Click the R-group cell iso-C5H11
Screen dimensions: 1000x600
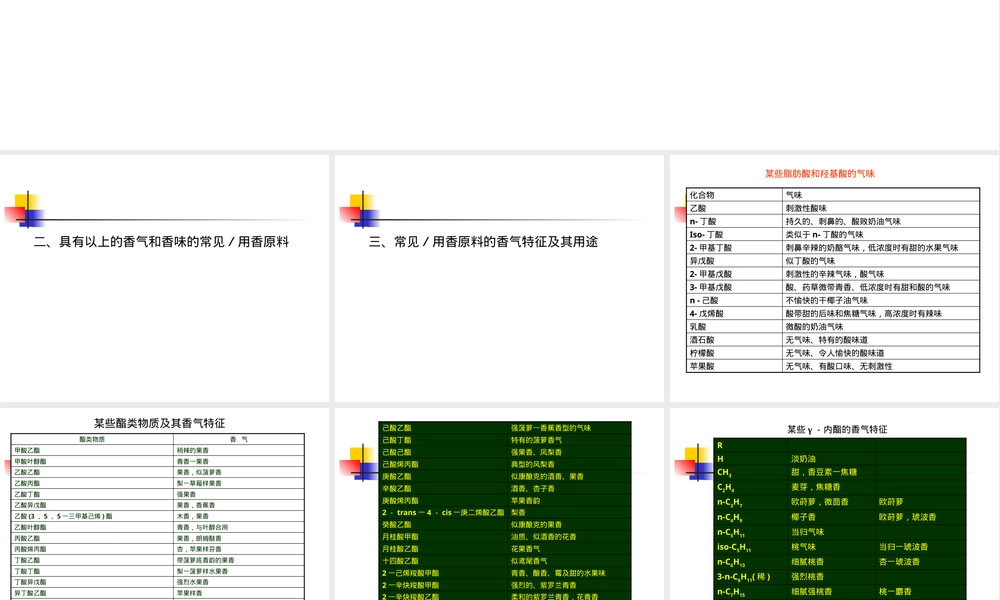point(751,547)
